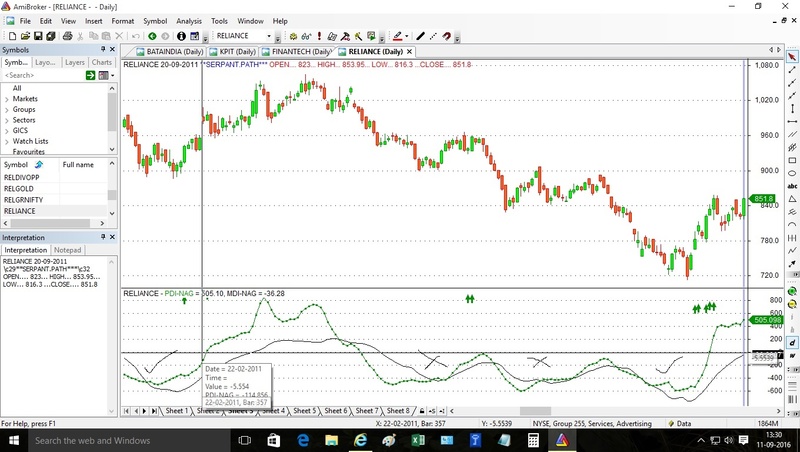Viewport: 800px width, 452px height.
Task: Switch to BATAINDIA (Daily) tab
Action: click(x=169, y=52)
